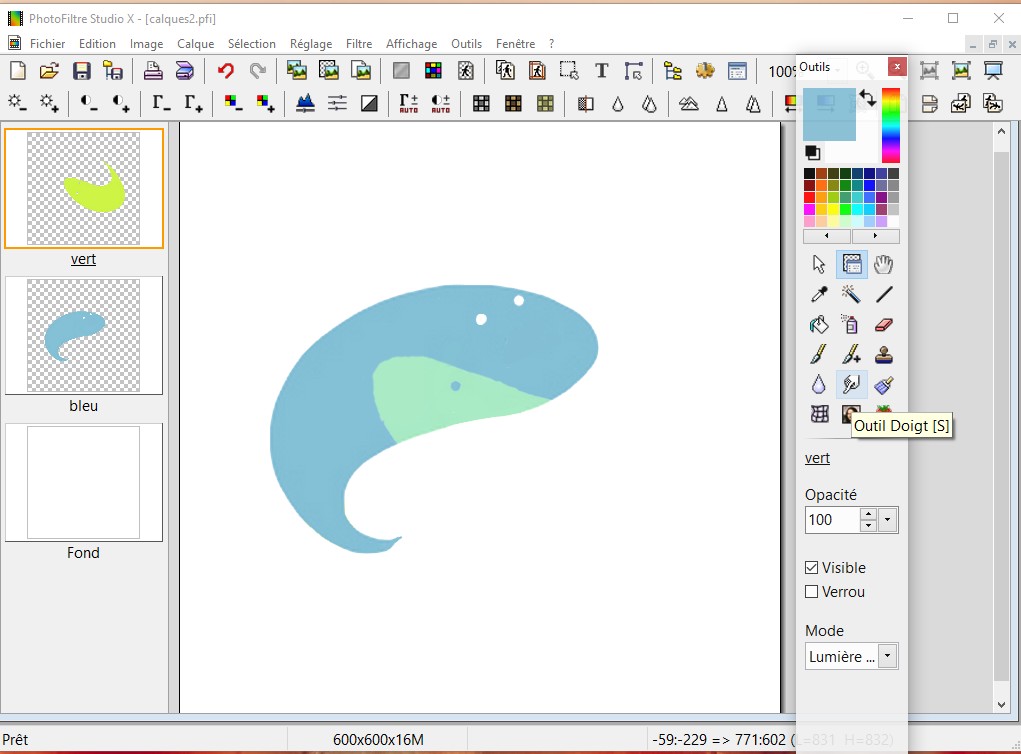Open the Calque menu
Viewport: 1021px width, 754px height.
[196, 44]
